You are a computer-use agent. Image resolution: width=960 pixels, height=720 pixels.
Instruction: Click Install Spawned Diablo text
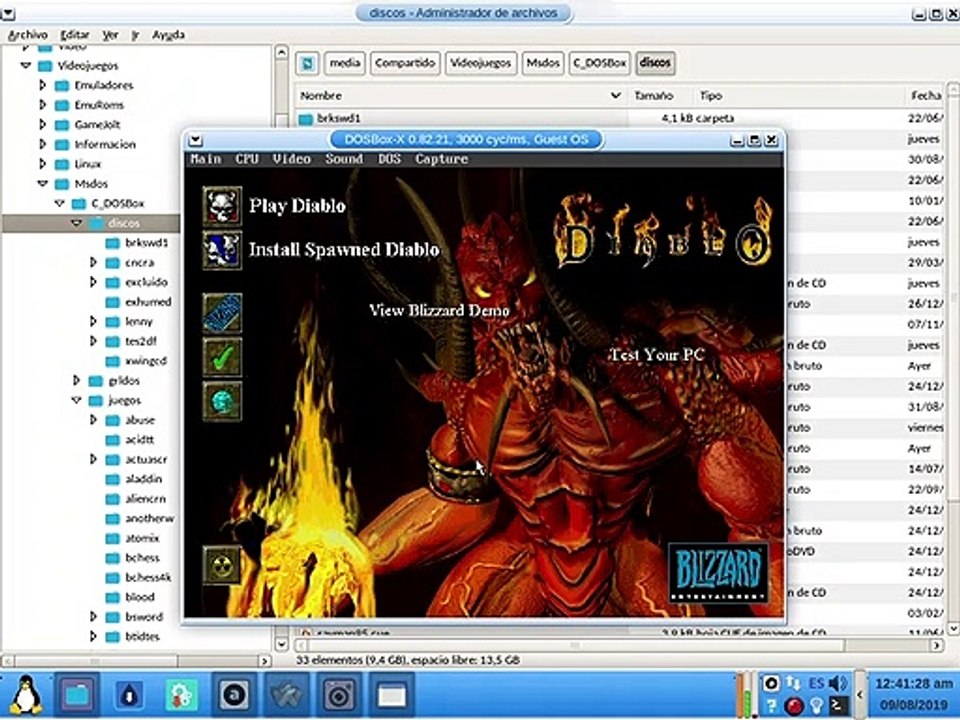344,250
